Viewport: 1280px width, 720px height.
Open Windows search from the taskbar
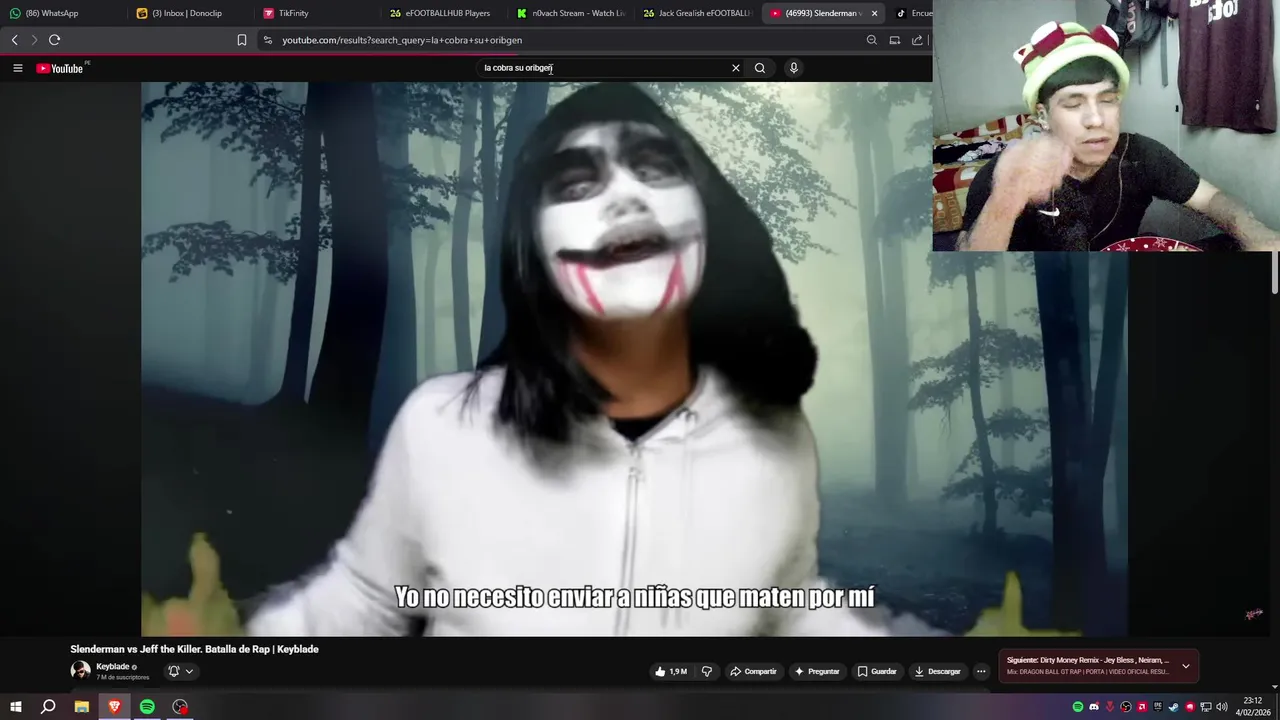48,707
